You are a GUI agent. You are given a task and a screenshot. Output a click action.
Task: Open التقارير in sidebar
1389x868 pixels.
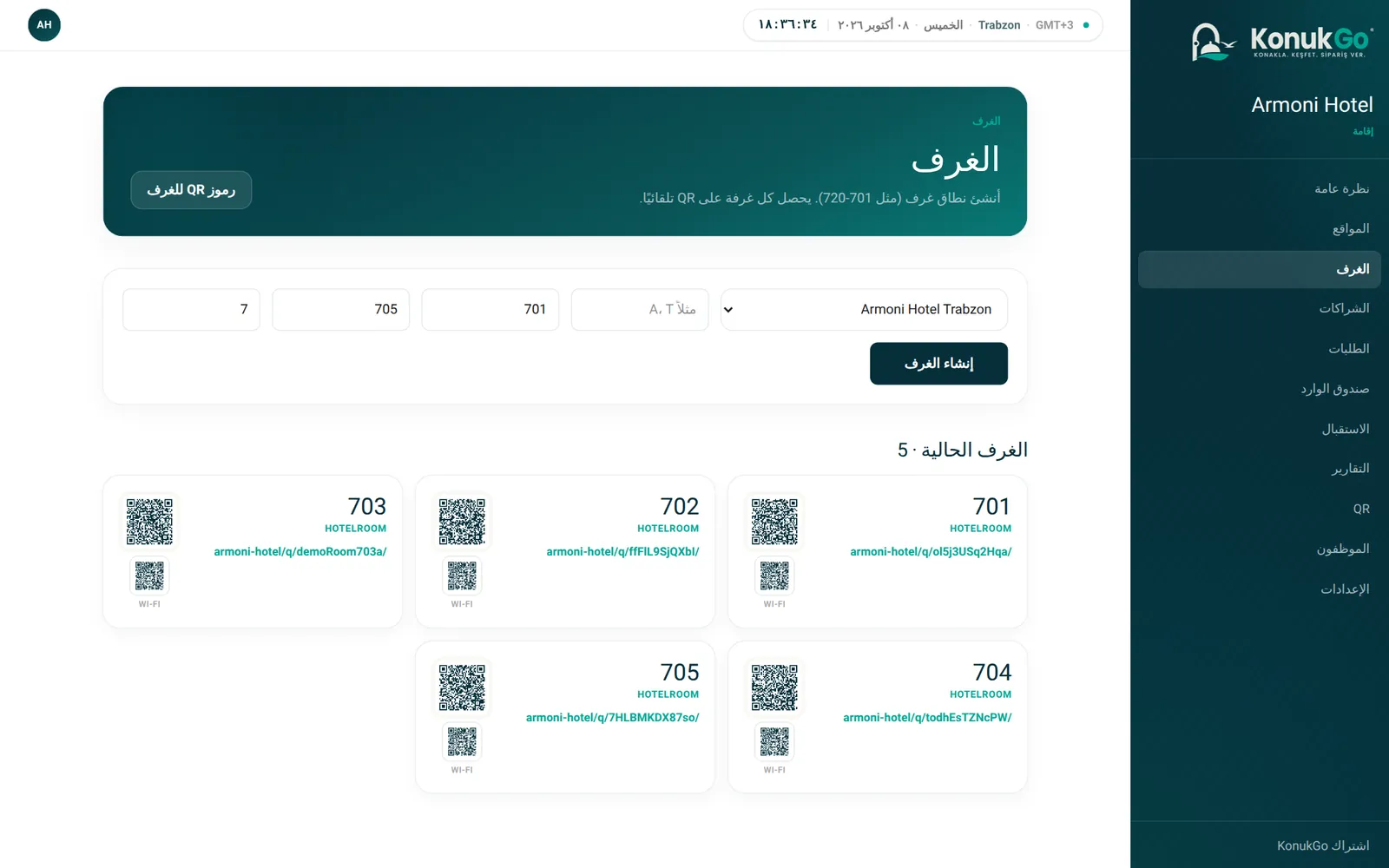coord(1260,469)
